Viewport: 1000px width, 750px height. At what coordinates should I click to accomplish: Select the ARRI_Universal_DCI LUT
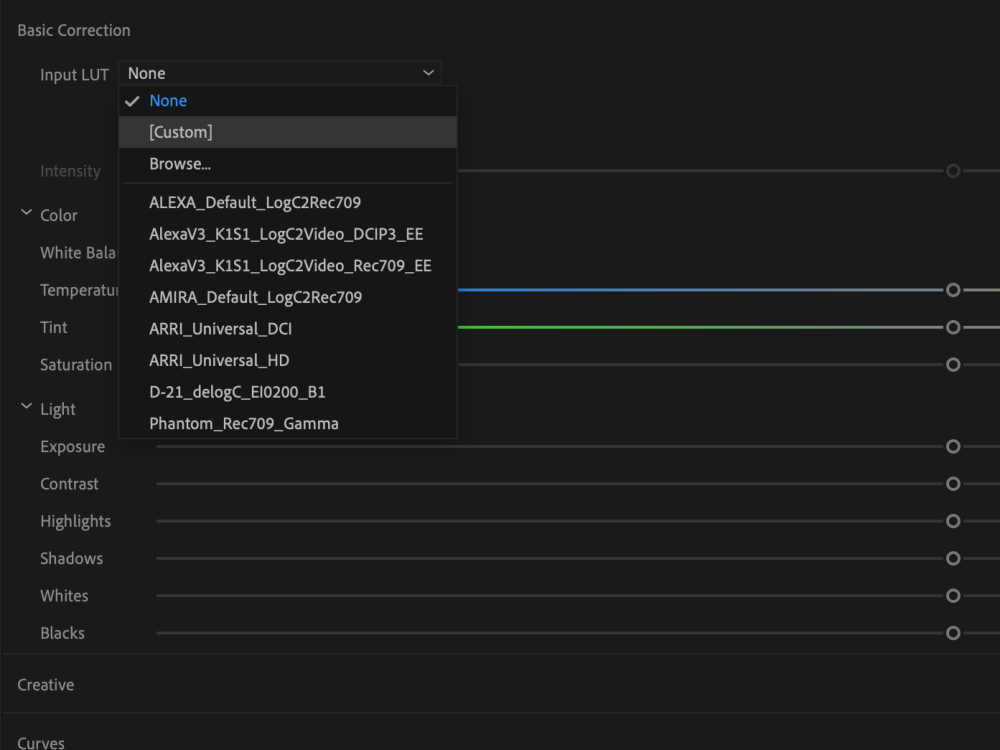coord(220,328)
